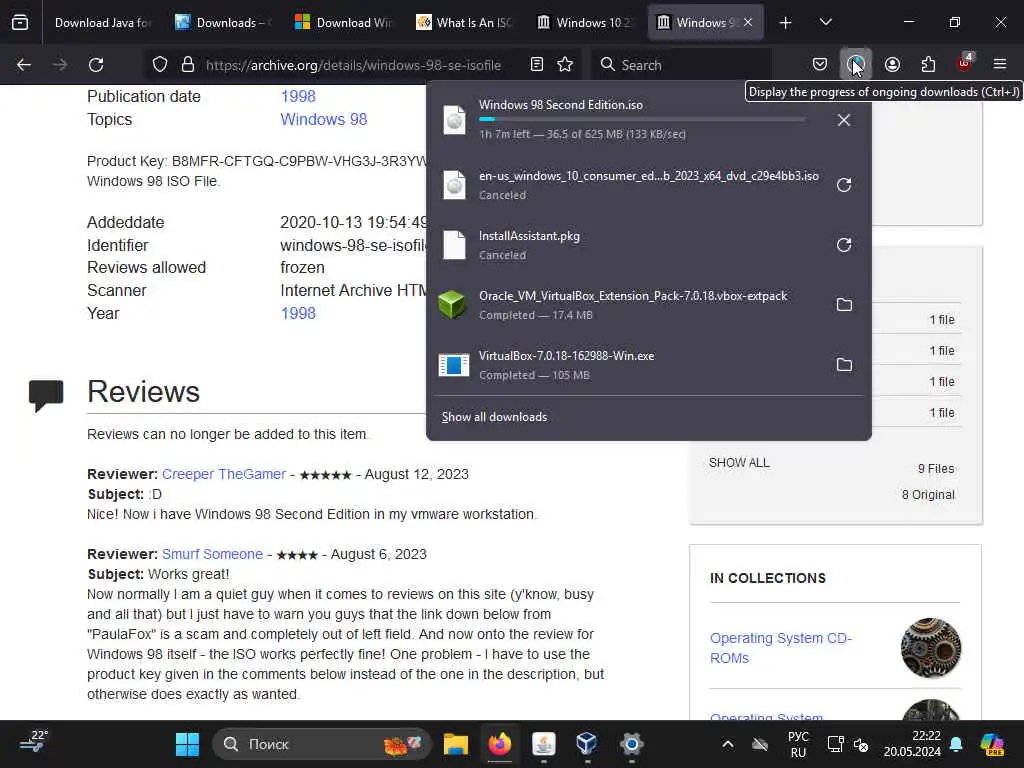Viewport: 1024px width, 768px height.
Task: Retry en-us_windows_10 ISO download
Action: (x=844, y=185)
